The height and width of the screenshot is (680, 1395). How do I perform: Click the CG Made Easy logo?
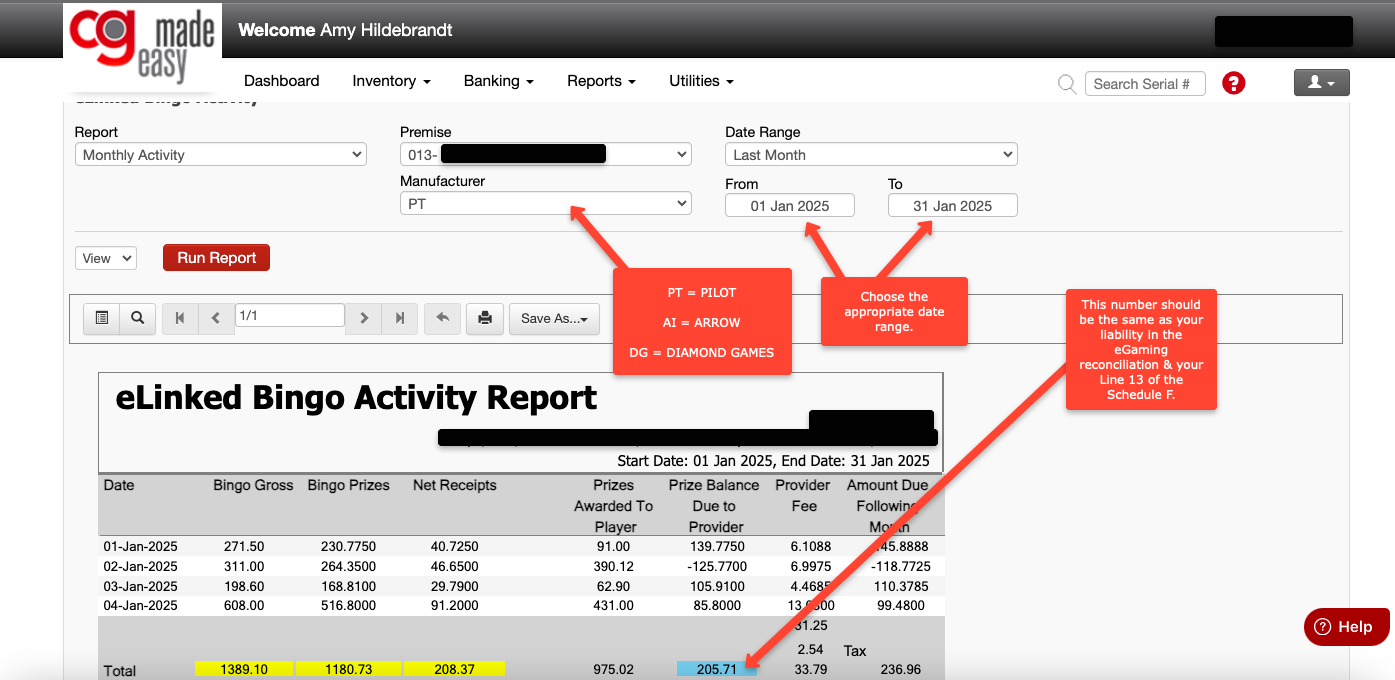click(142, 46)
